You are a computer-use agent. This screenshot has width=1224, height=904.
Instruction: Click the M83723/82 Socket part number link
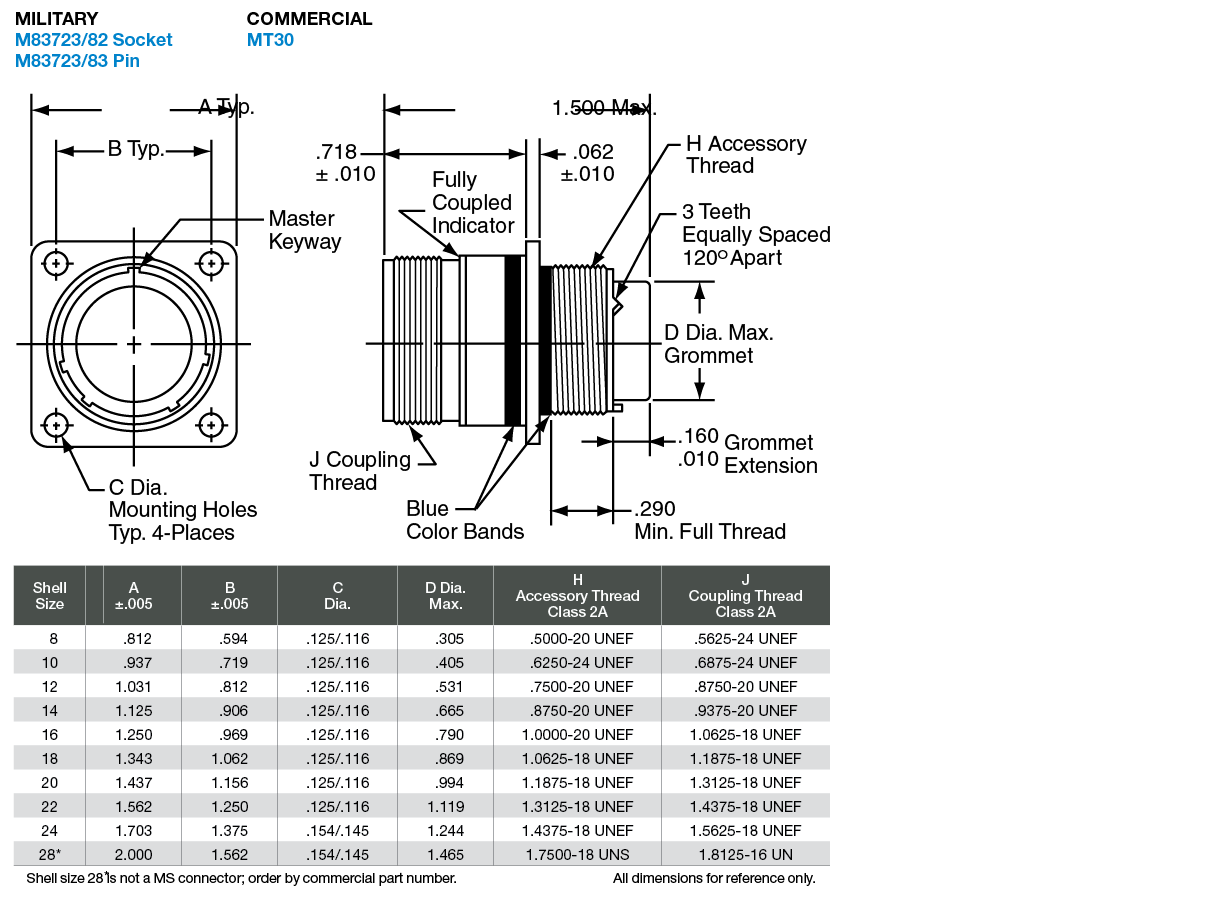pos(94,40)
